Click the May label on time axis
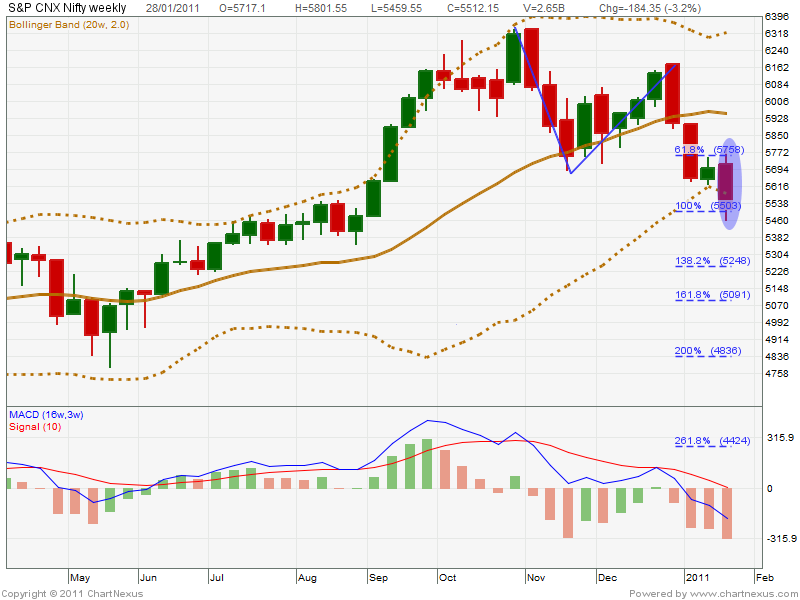 [80, 578]
